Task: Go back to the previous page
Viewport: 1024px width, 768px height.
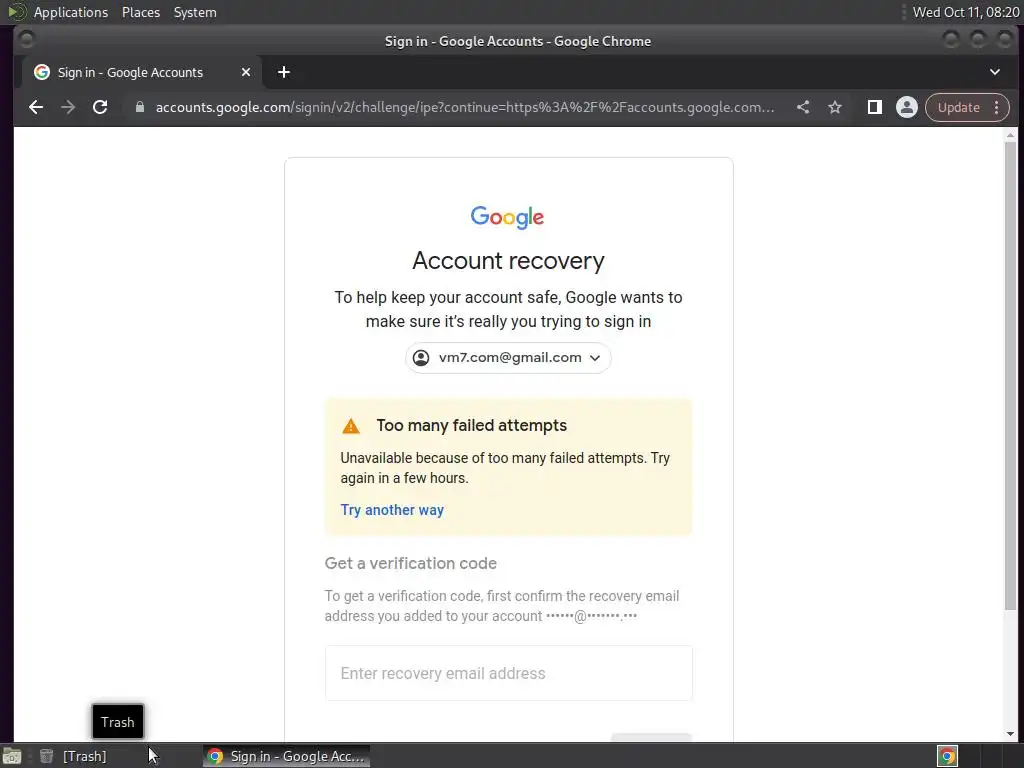Action: tap(36, 107)
